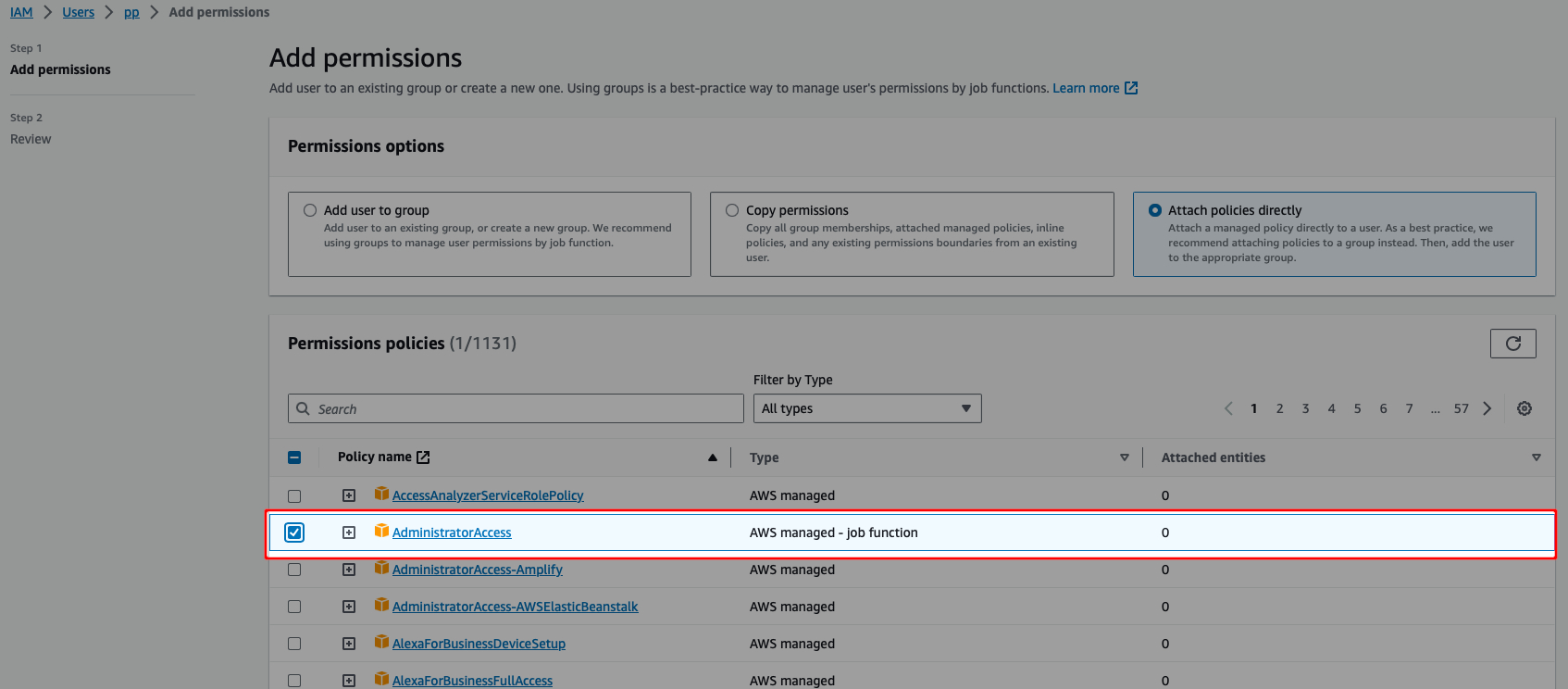Check AccessAnalyzerServiceRolePolicy checkbox
The width and height of the screenshot is (1568, 689).
(294, 495)
